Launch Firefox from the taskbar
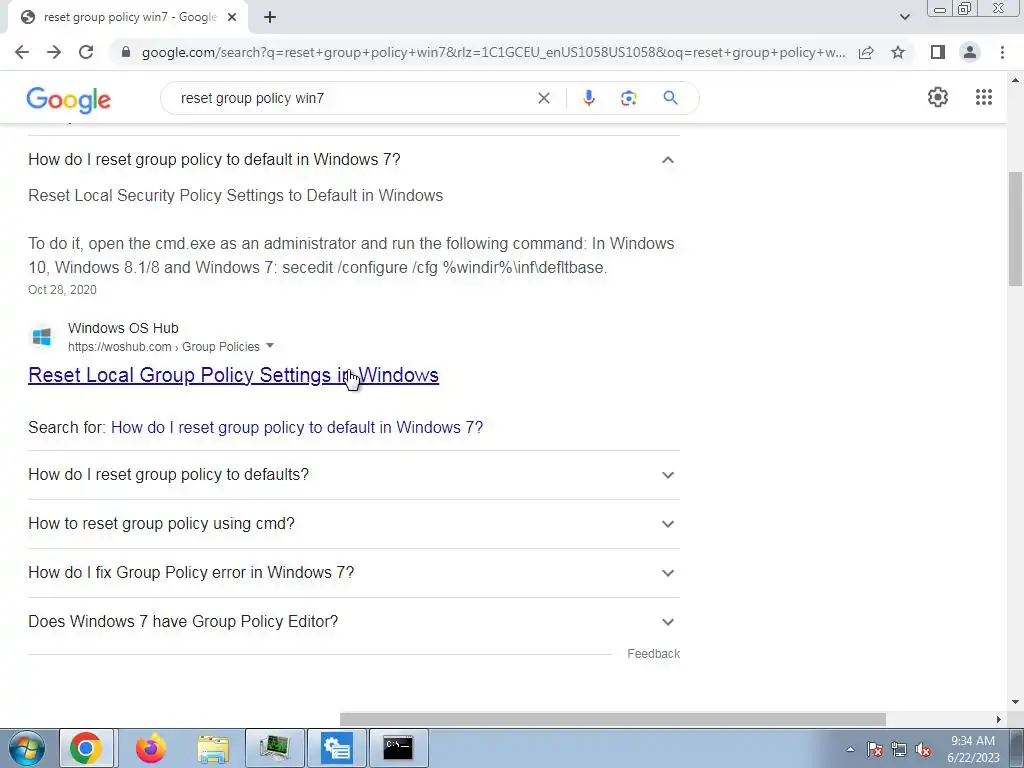 click(x=150, y=748)
